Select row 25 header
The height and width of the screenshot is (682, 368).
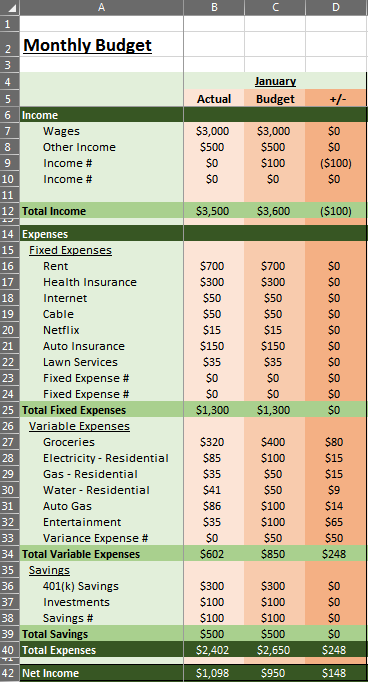point(10,410)
